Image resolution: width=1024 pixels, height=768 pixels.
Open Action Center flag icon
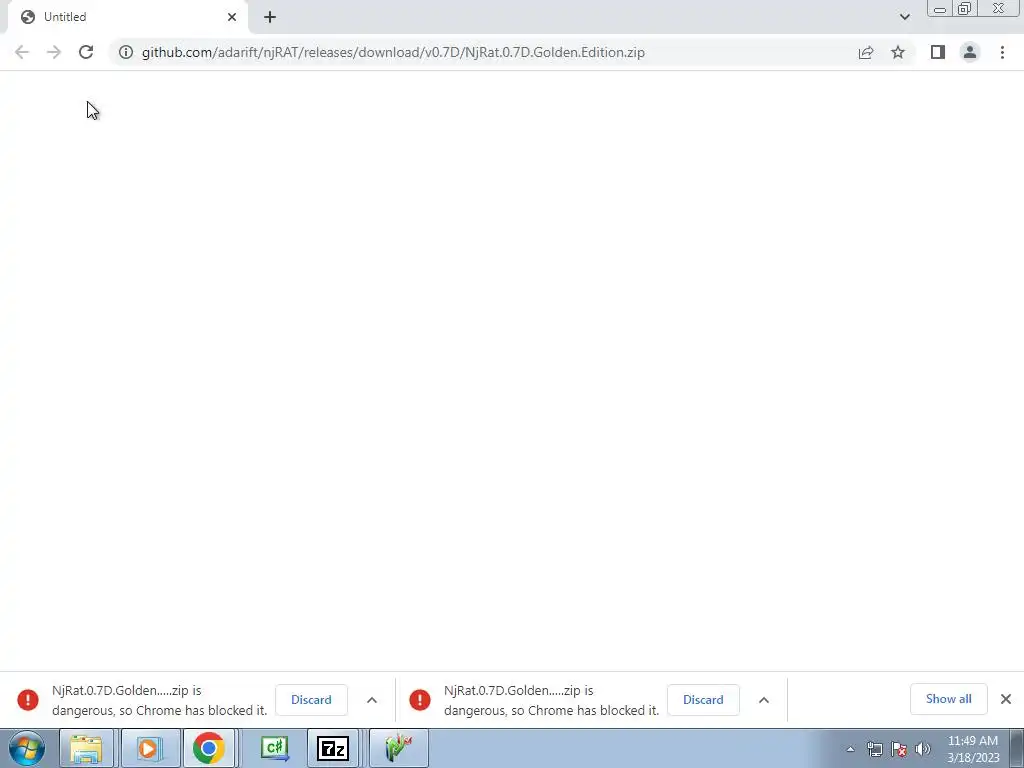click(x=899, y=749)
